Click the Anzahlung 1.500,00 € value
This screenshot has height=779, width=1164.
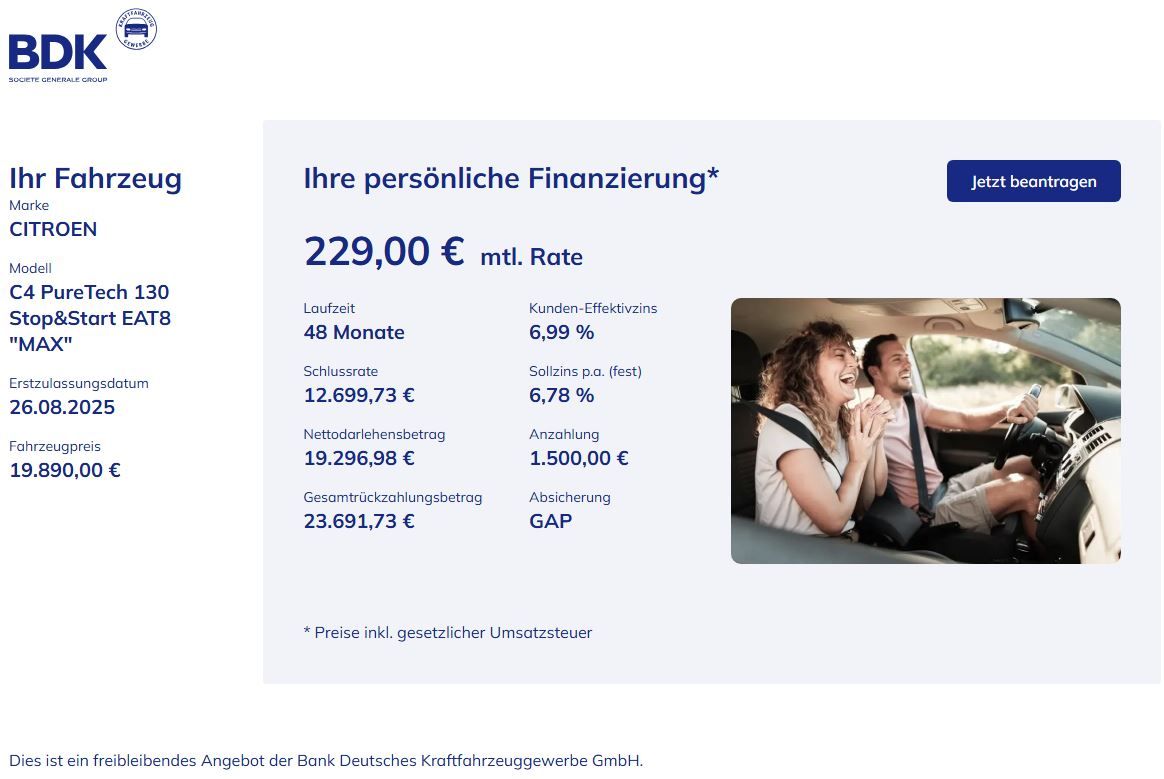pyautogui.click(x=579, y=458)
